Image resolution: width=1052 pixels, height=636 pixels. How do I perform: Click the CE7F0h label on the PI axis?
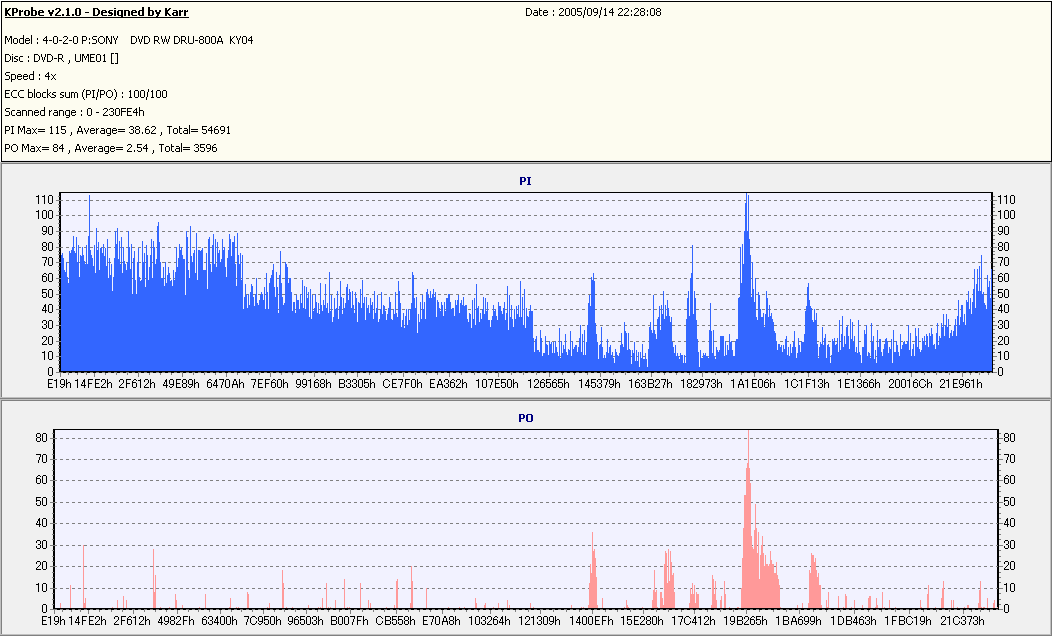tap(403, 384)
